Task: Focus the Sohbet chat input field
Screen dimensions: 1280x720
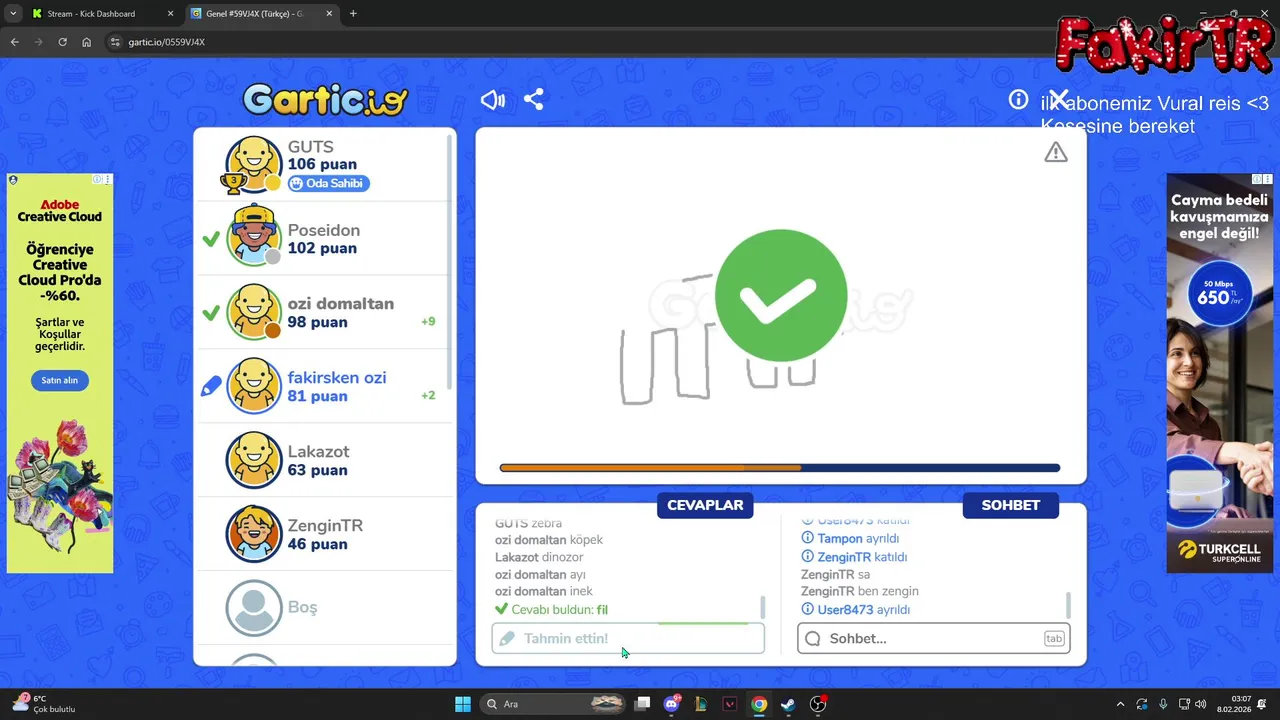Action: point(934,638)
